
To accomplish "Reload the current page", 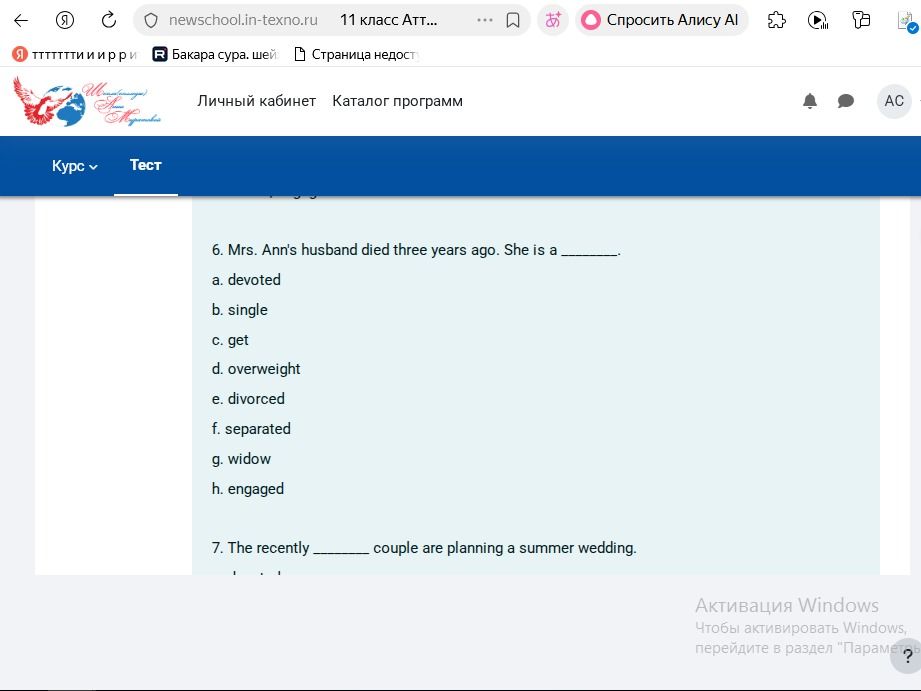I will coord(109,20).
